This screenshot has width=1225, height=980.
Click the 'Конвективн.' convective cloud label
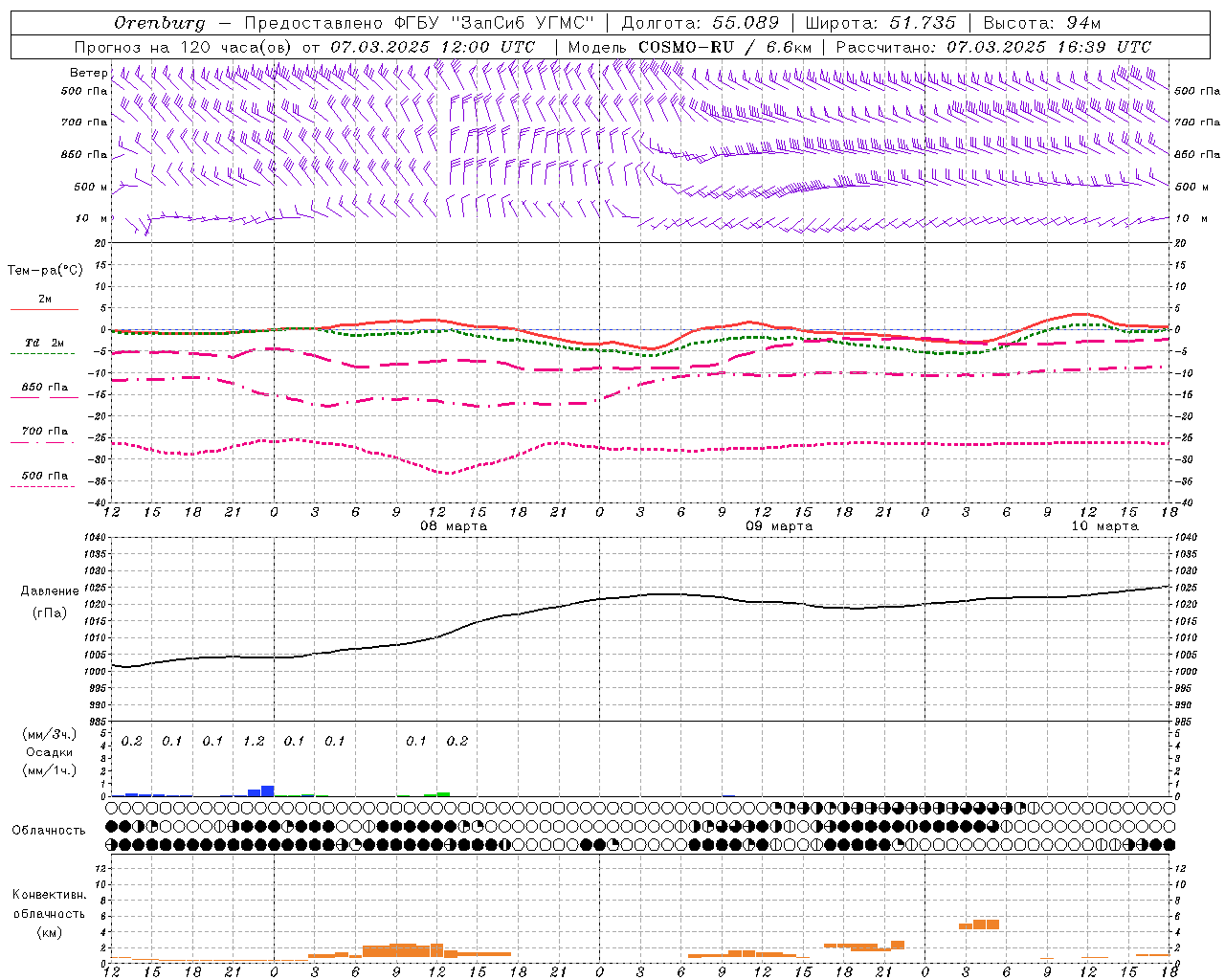pos(49,895)
